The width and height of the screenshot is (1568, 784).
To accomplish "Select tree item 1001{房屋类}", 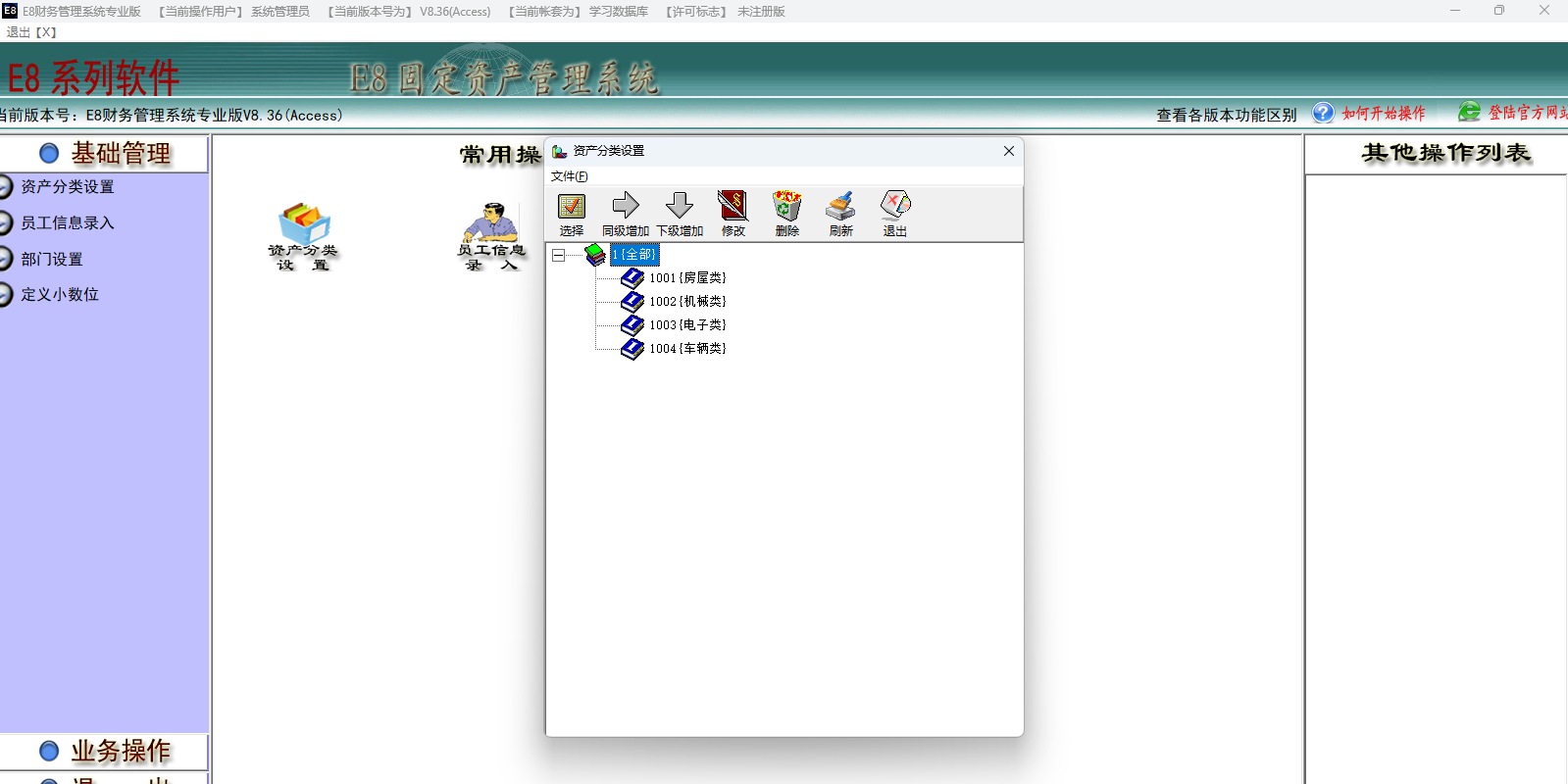I will (x=687, y=278).
